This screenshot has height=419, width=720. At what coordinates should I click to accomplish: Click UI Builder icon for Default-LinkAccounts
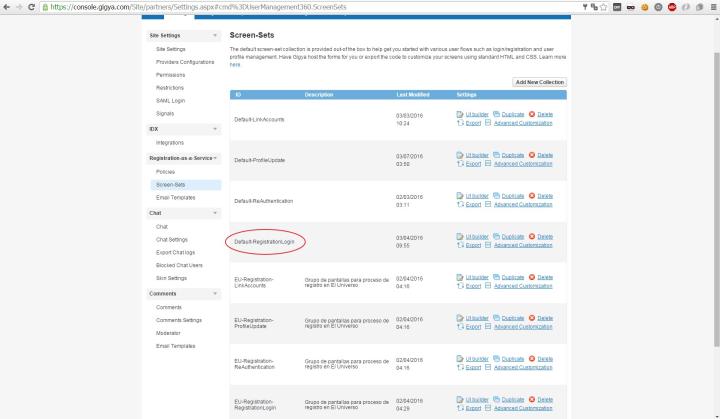pos(460,114)
